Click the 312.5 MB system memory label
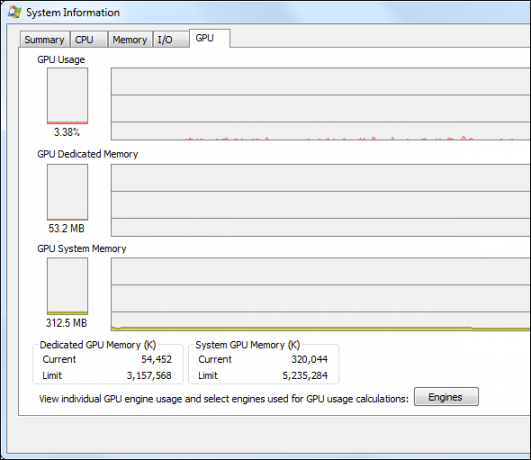Image resolution: width=531 pixels, height=460 pixels. [66, 323]
